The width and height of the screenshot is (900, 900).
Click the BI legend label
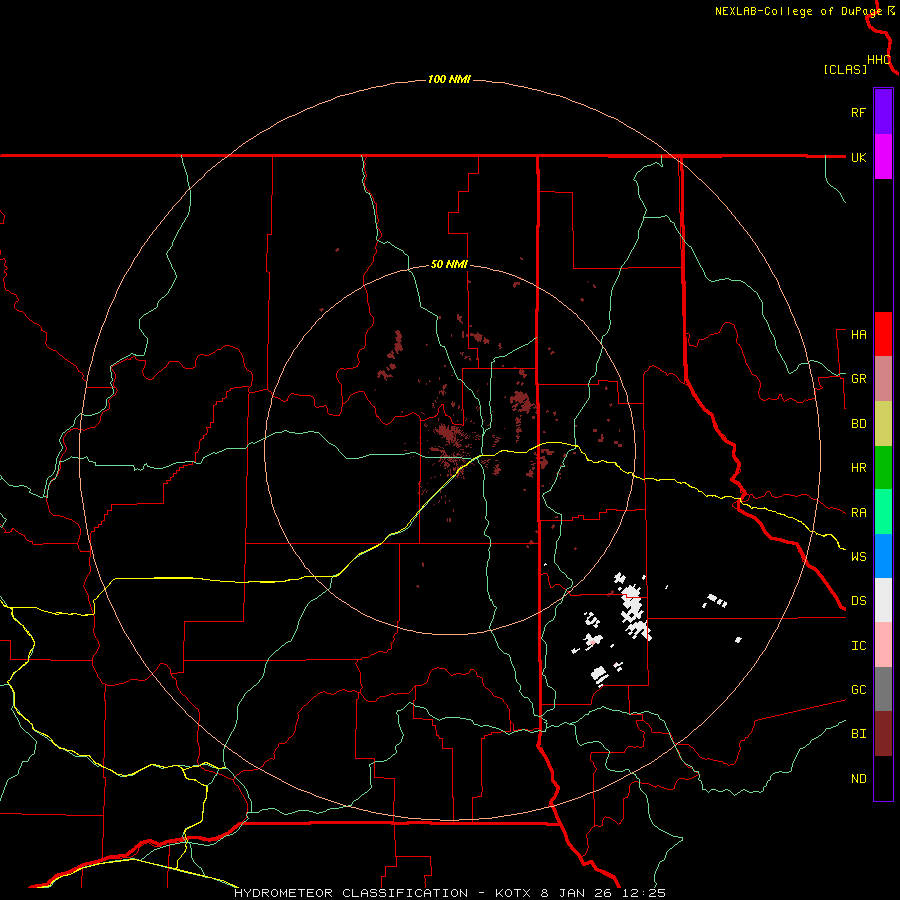click(x=858, y=734)
